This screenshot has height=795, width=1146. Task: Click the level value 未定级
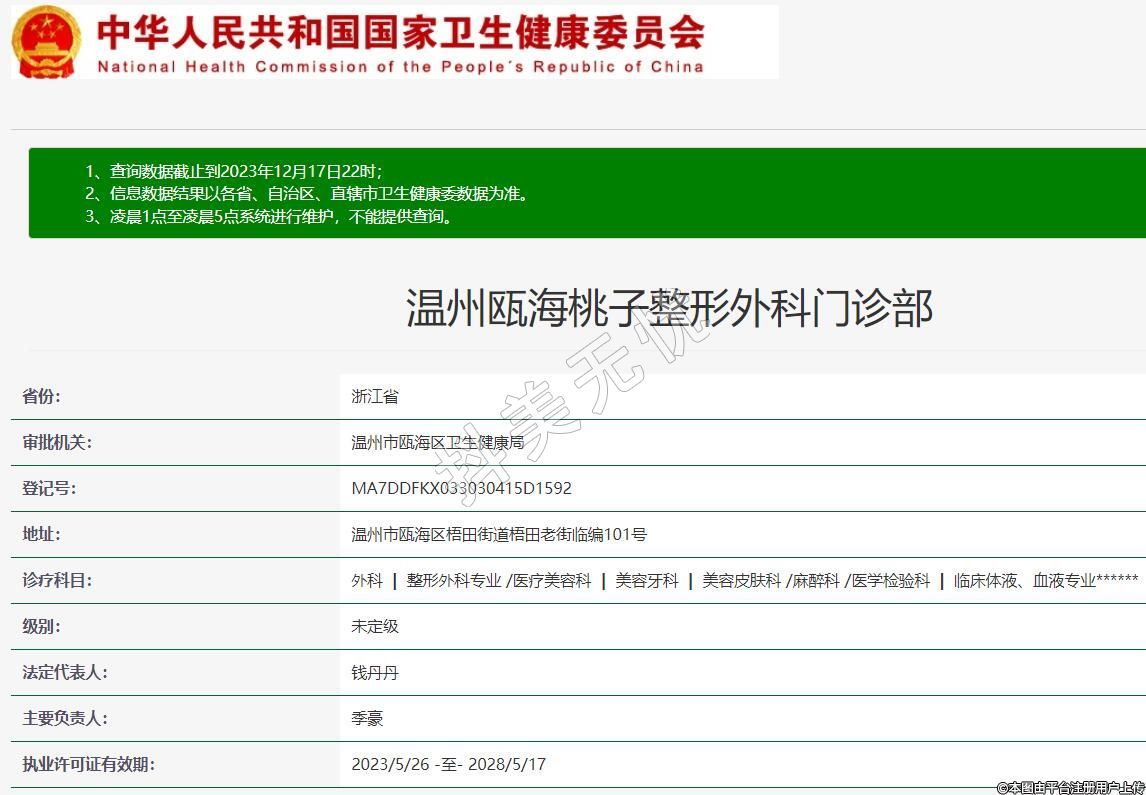(375, 626)
